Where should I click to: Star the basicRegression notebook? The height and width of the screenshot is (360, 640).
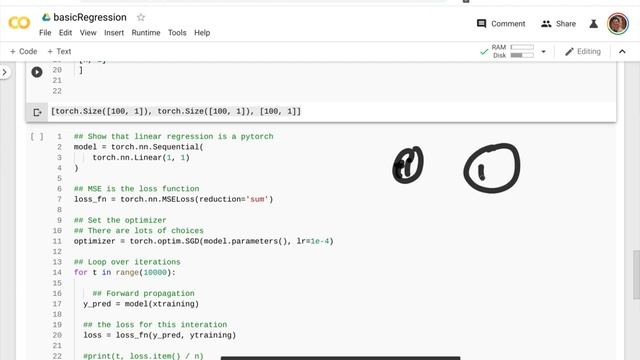[x=141, y=17]
